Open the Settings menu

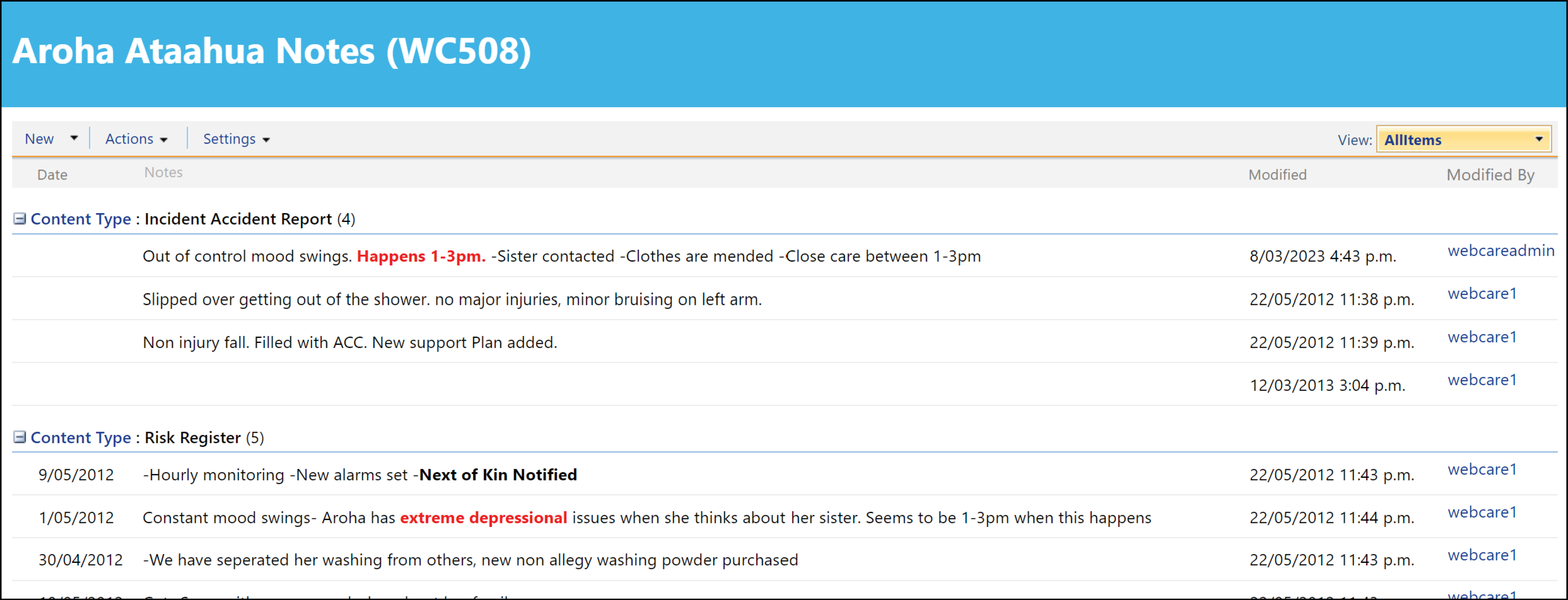coord(236,139)
